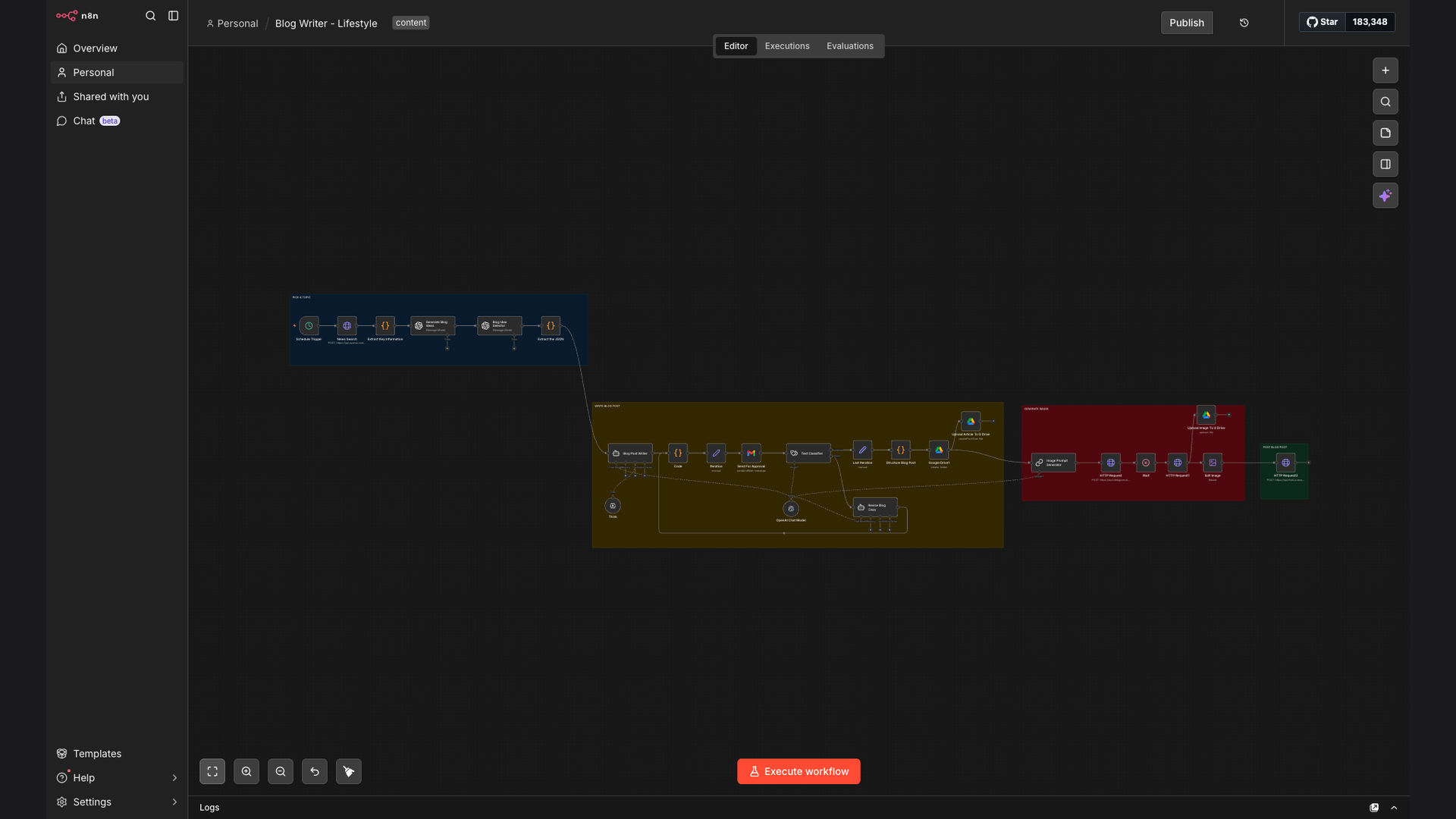
Task: Open the Personal sidebar item
Action: coord(117,73)
